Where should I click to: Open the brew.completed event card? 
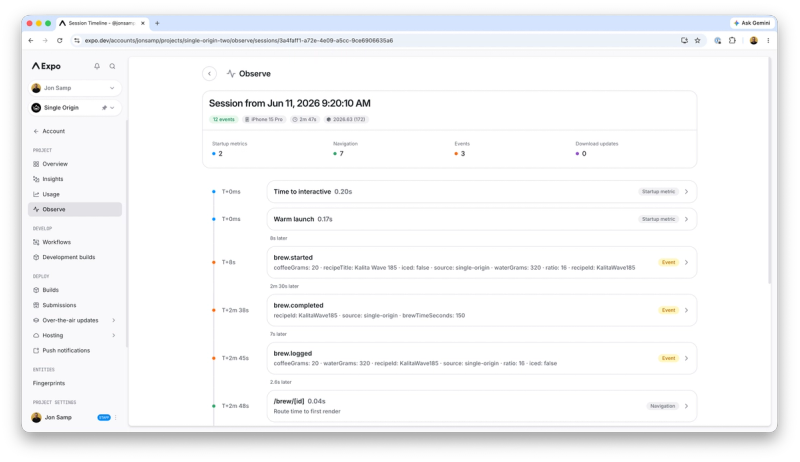click(482, 310)
